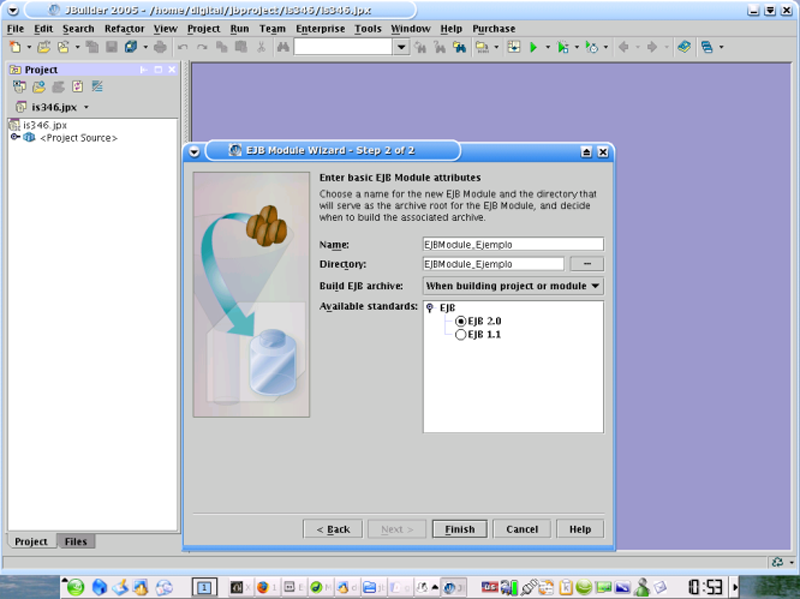The width and height of the screenshot is (800, 599).
Task: Click the Name text field
Action: (x=513, y=244)
